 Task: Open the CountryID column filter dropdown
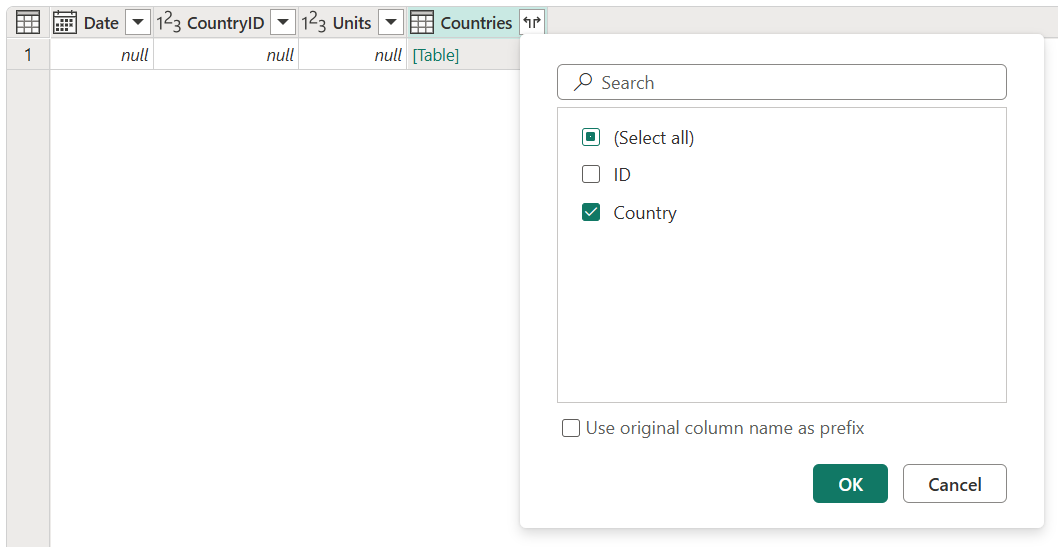click(283, 23)
